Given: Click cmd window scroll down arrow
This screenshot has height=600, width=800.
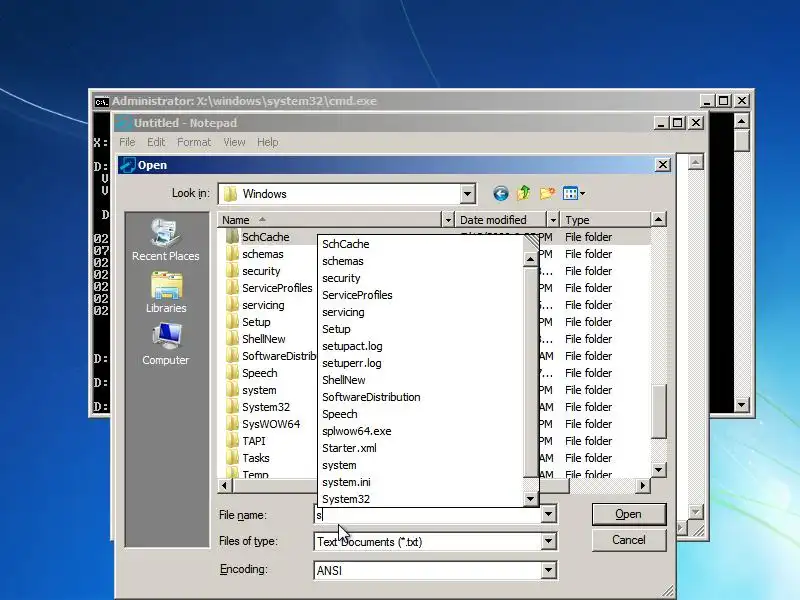Looking at the screenshot, I should click(741, 405).
